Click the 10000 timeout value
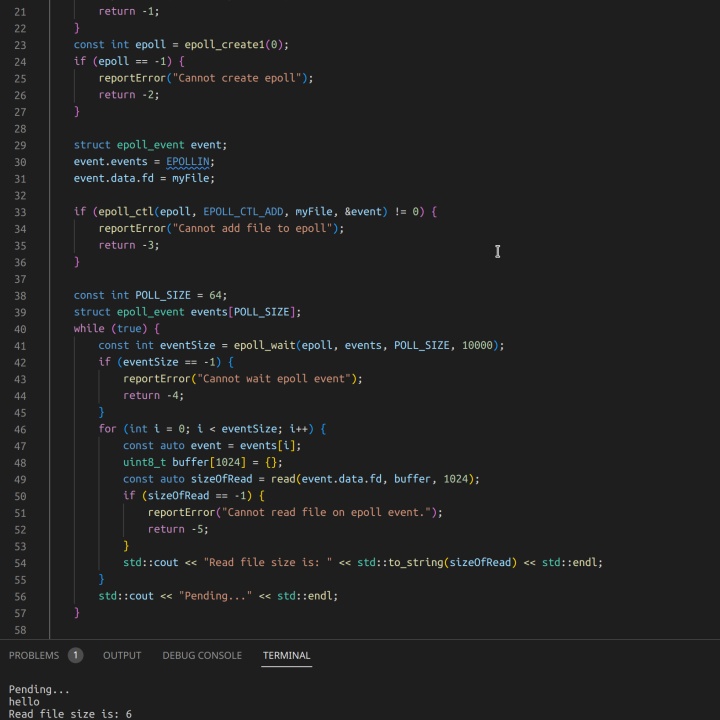The height and width of the screenshot is (720, 720). click(x=477, y=345)
